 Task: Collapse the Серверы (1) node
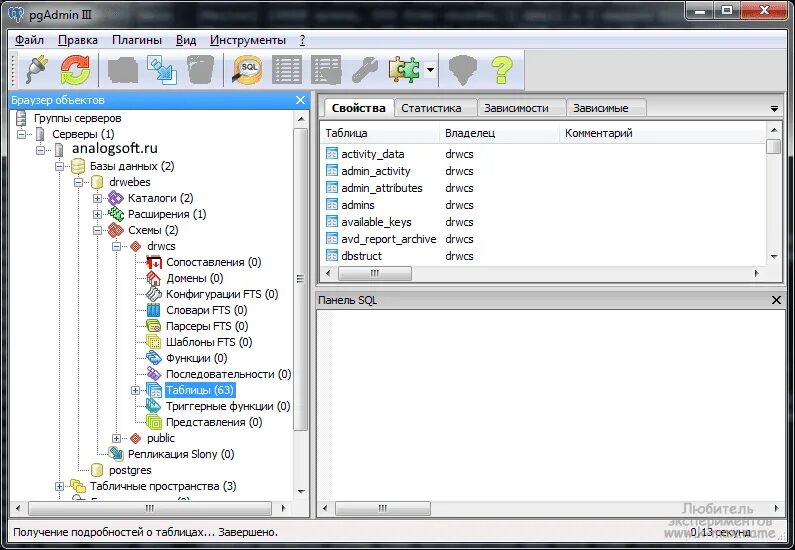[21, 134]
